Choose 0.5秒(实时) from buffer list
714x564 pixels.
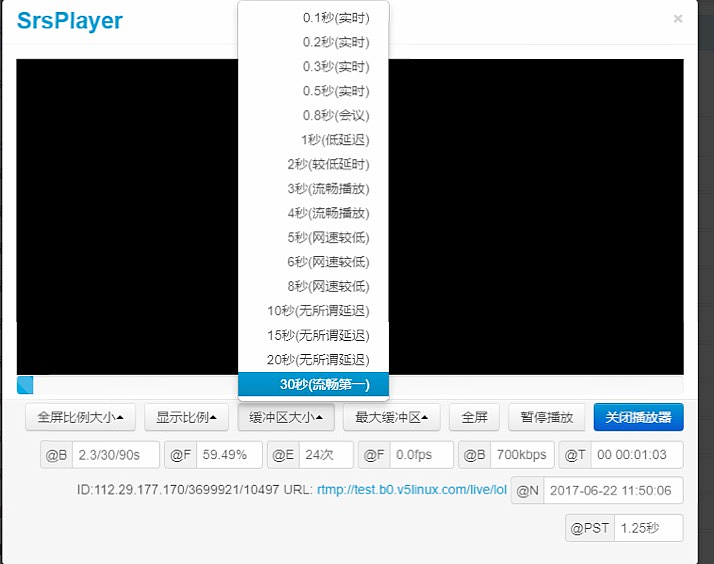click(x=335, y=91)
